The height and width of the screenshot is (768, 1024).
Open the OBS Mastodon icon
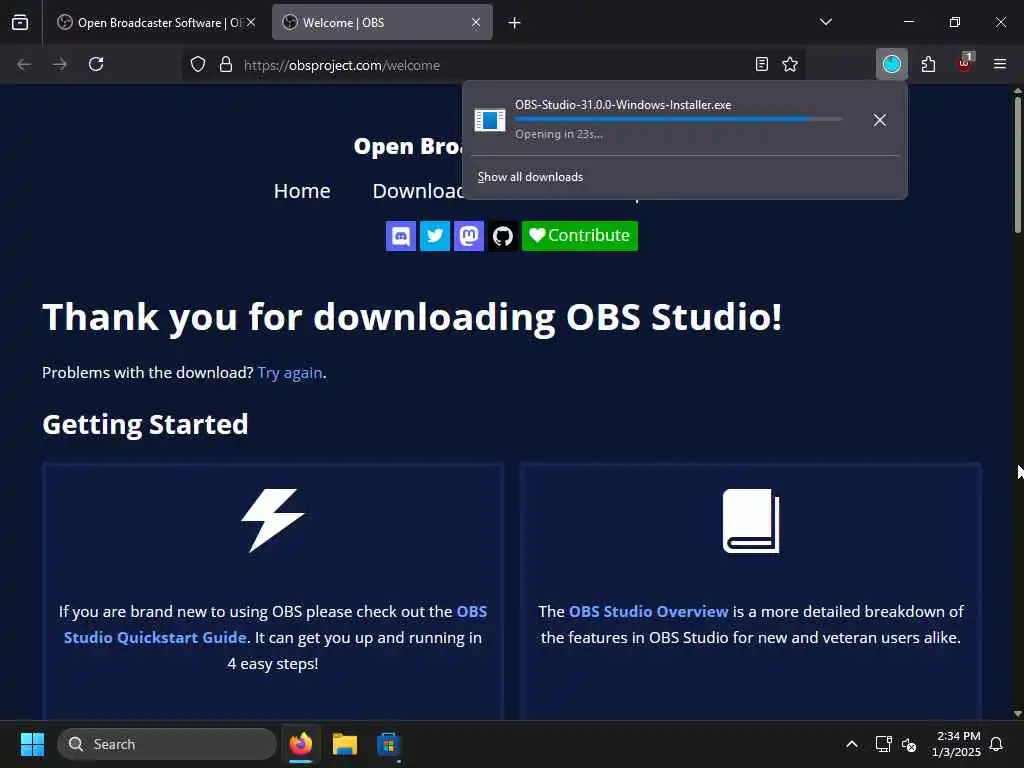[x=468, y=236]
